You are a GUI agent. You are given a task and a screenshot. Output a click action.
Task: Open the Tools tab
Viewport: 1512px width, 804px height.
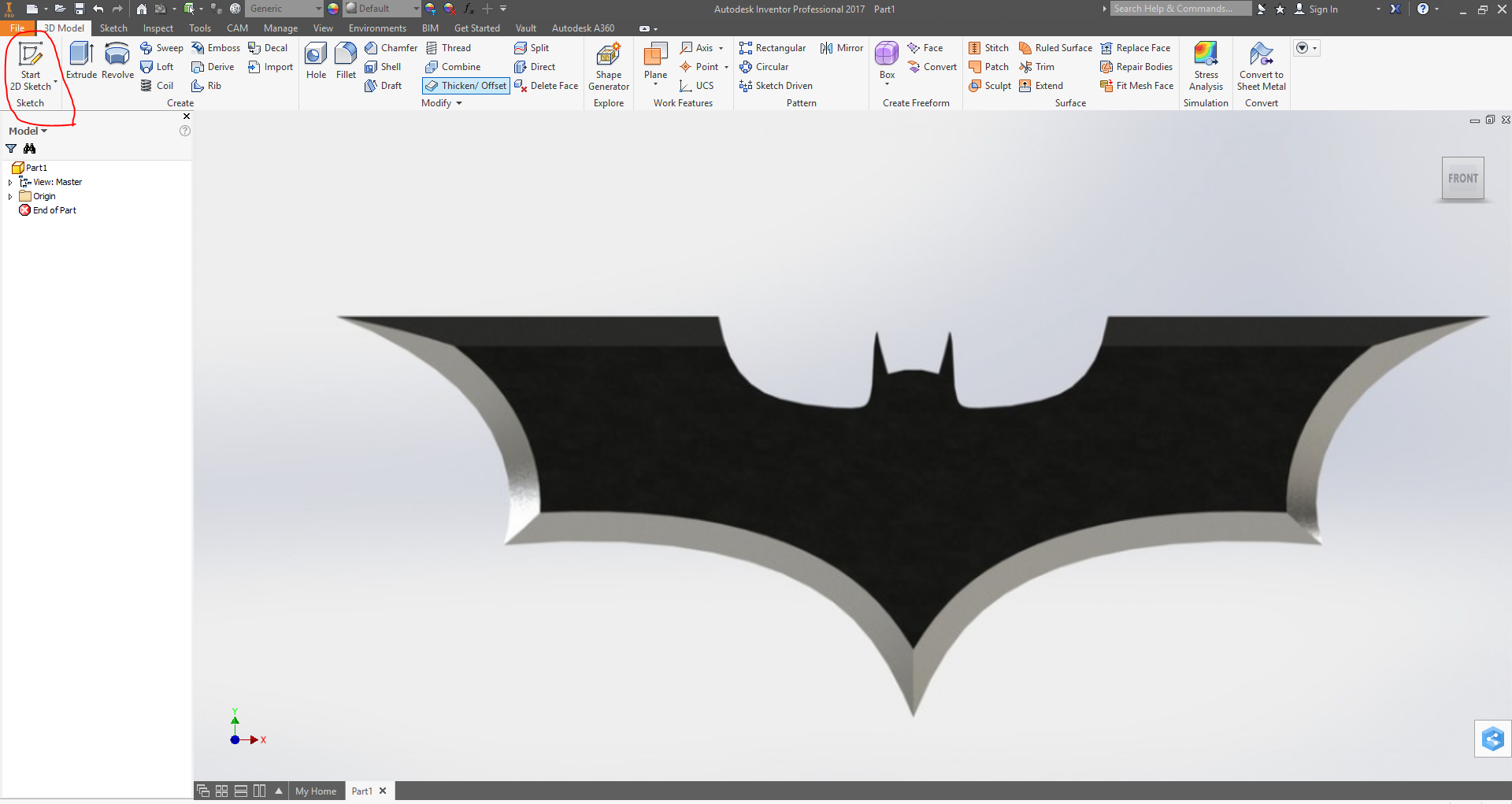(200, 28)
